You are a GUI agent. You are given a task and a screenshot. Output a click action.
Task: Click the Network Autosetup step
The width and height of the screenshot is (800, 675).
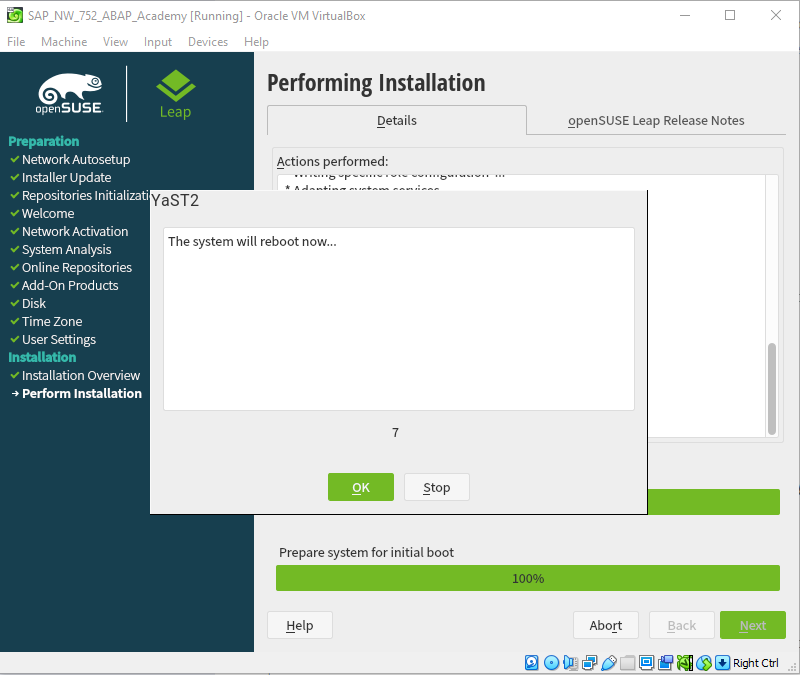(76, 160)
